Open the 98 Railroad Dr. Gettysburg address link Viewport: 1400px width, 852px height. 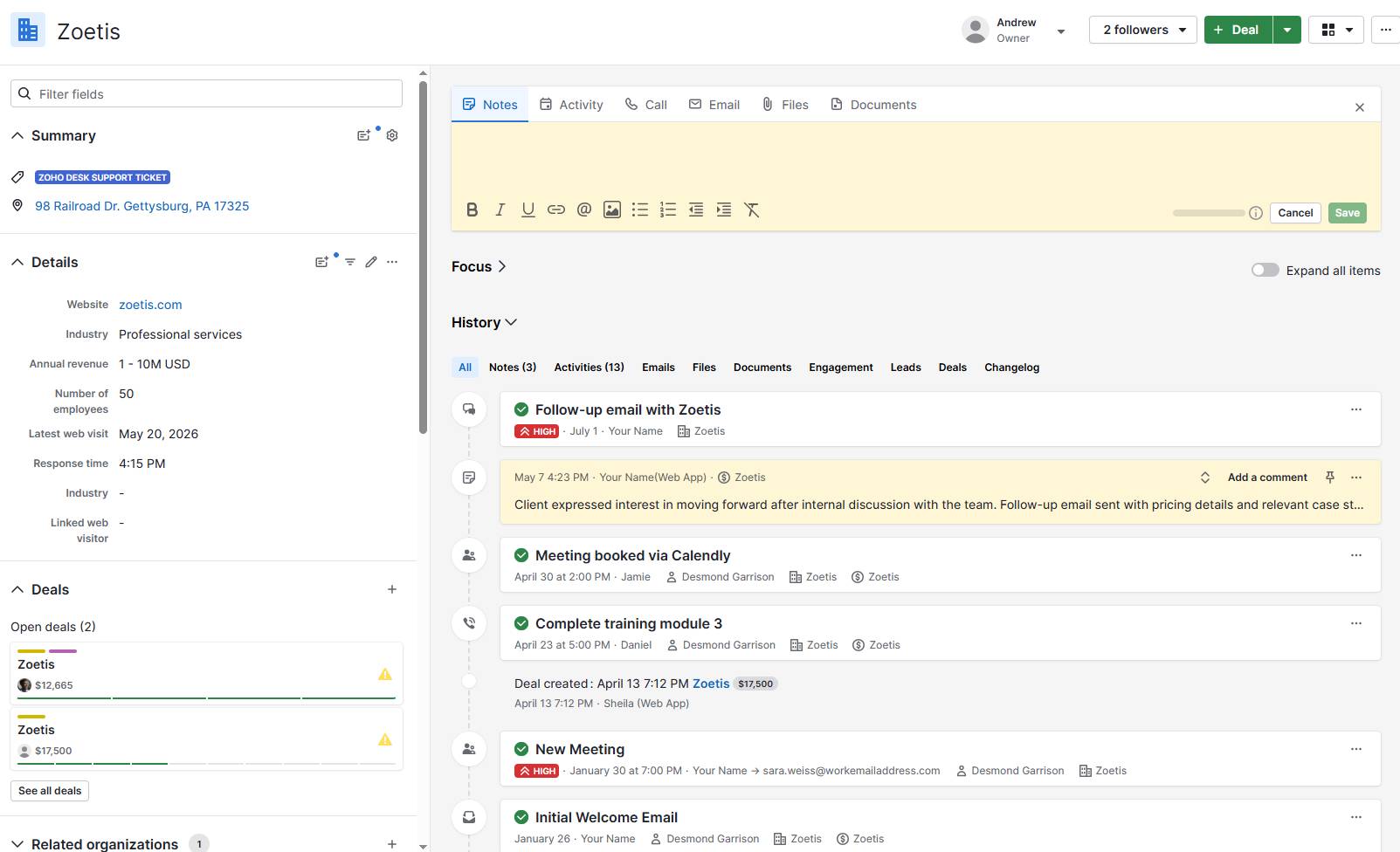coord(141,206)
